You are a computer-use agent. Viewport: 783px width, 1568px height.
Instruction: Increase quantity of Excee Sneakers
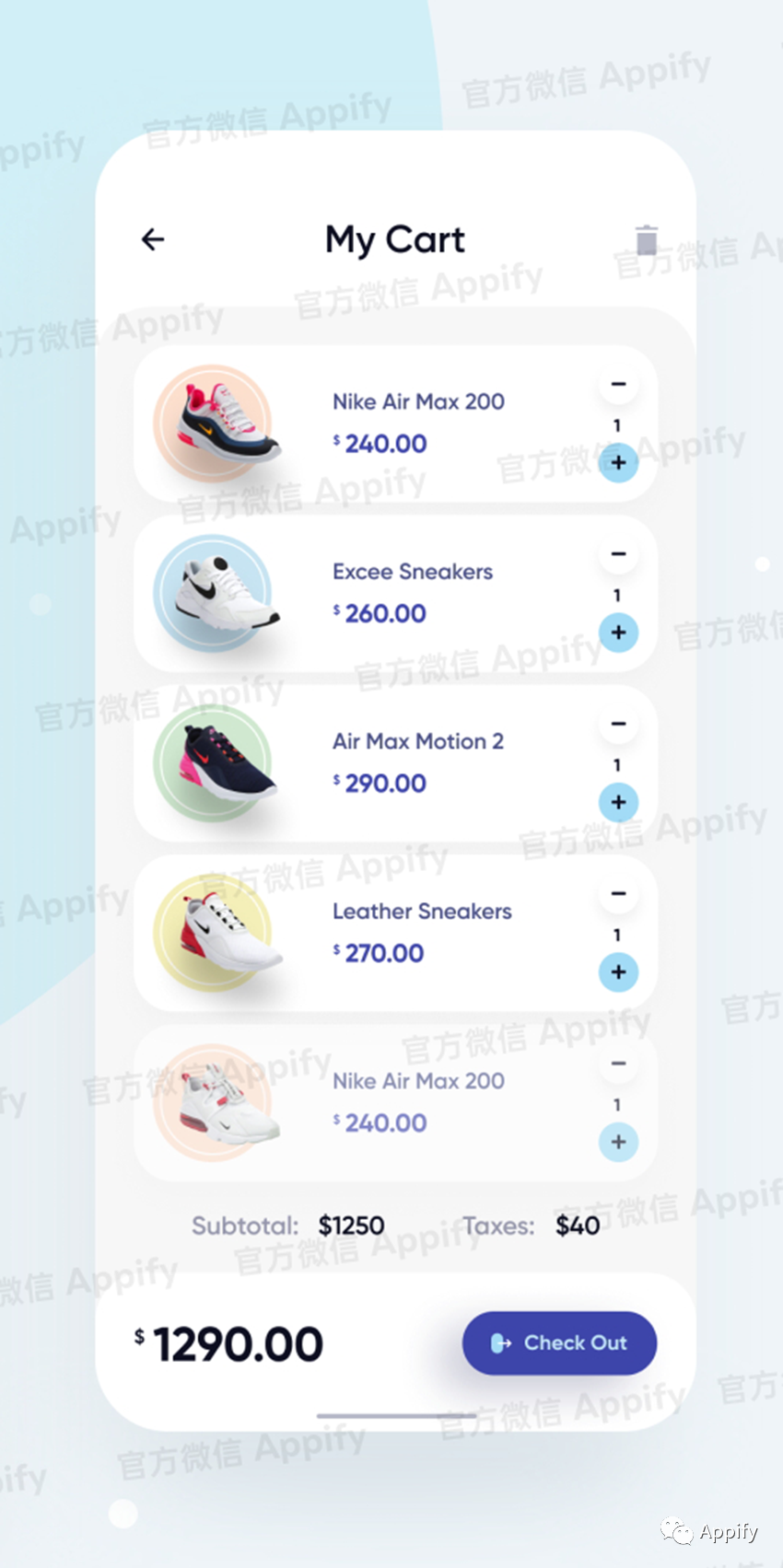(618, 633)
